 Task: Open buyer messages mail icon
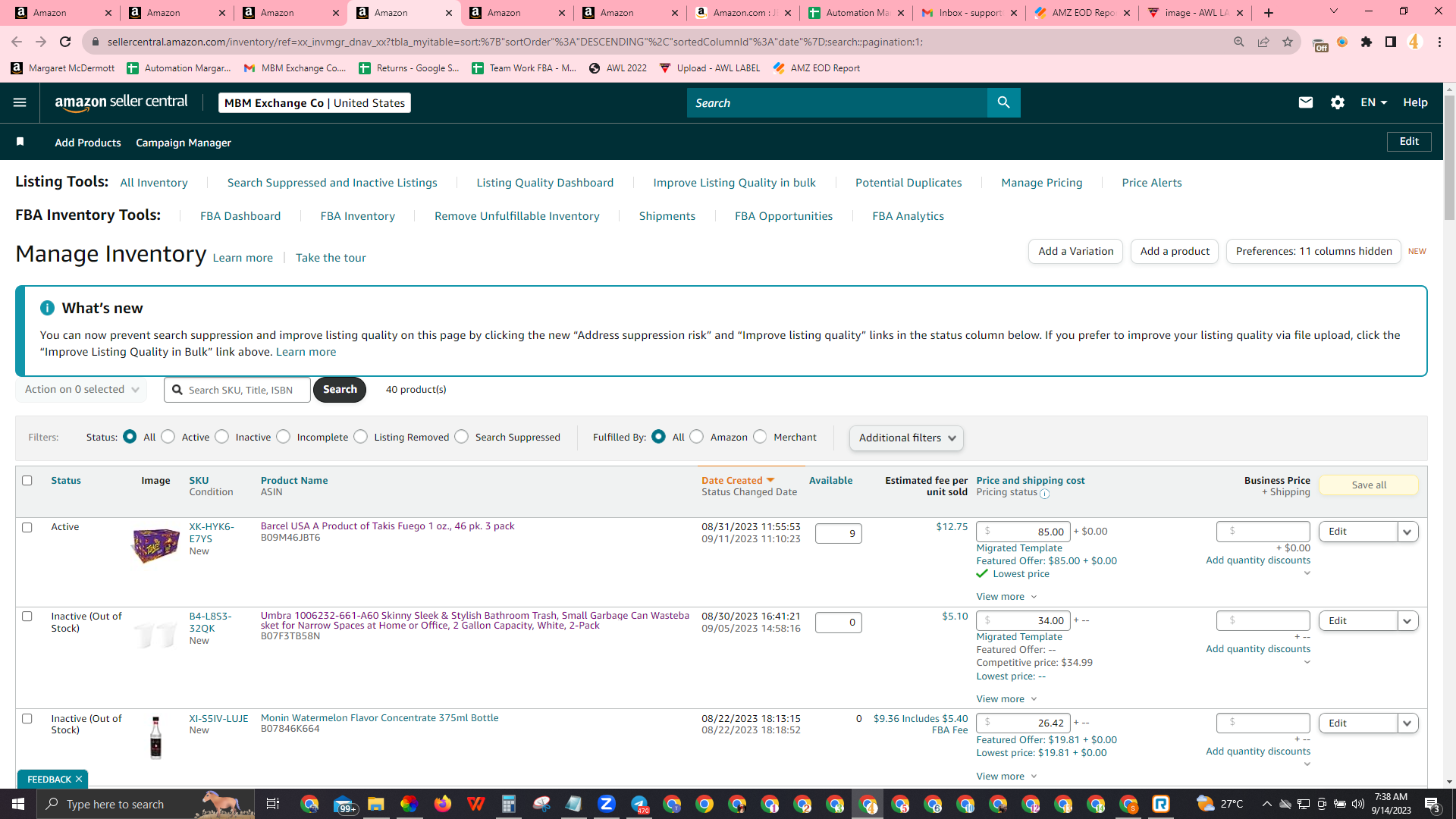pos(1305,102)
